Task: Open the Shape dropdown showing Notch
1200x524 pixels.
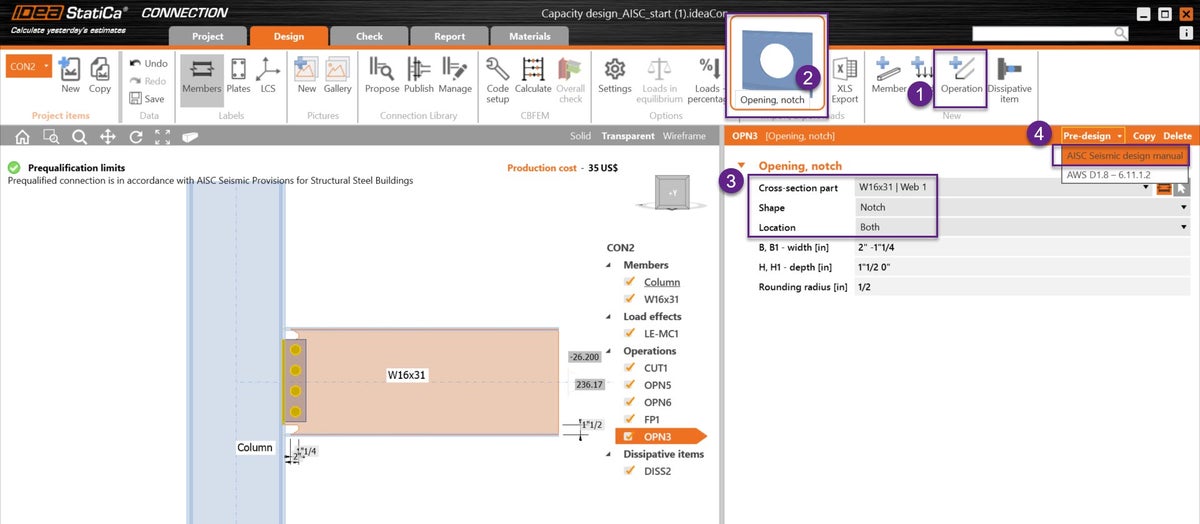Action: pyautogui.click(x=1022, y=207)
